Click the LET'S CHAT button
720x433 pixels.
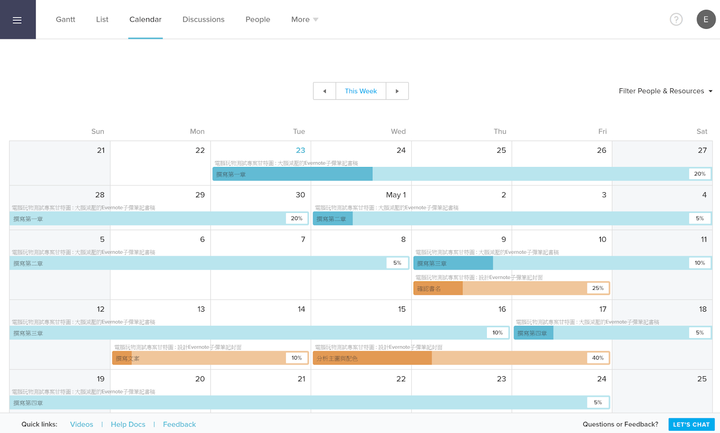(691, 424)
